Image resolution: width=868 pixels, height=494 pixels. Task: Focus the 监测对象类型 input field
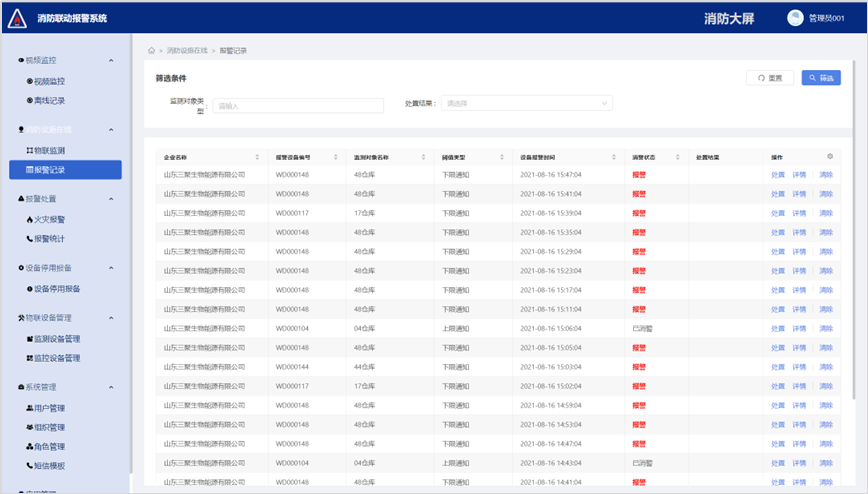[298, 106]
